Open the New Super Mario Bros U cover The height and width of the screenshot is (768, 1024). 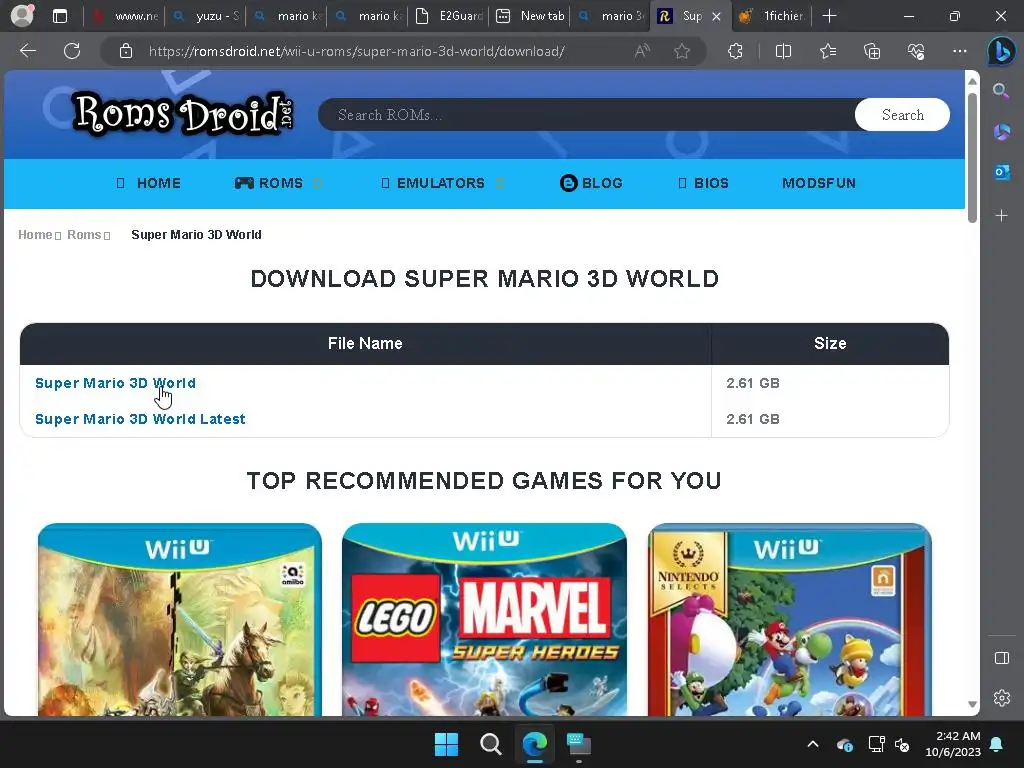point(790,619)
